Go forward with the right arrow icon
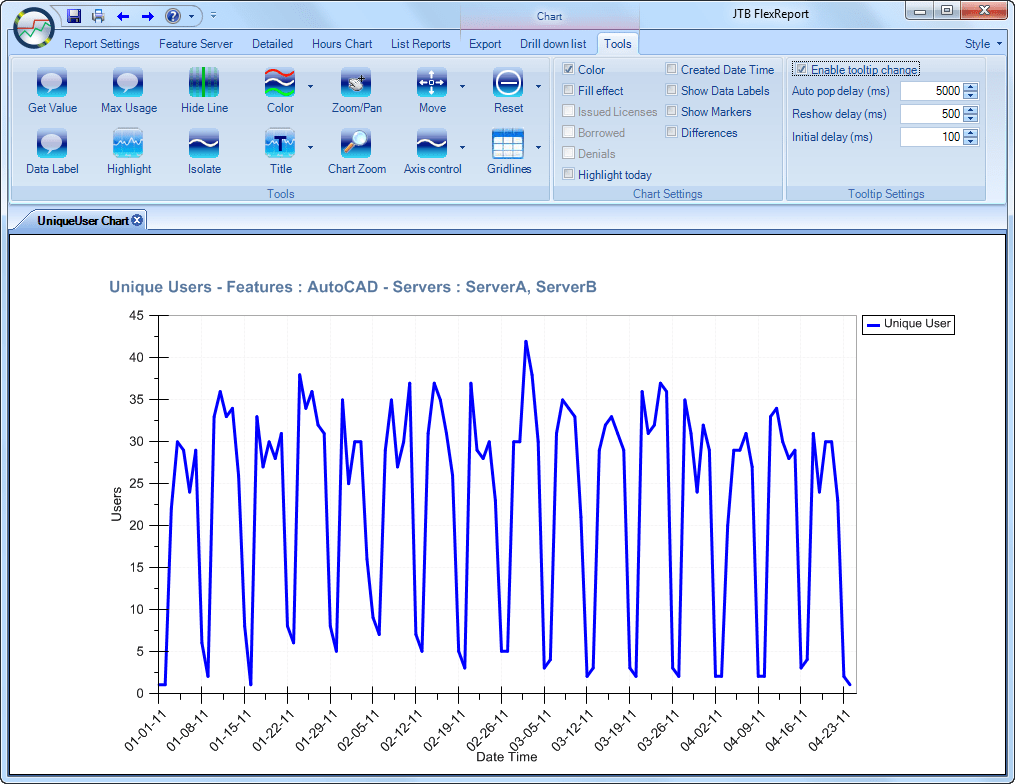The height and width of the screenshot is (784, 1015). click(x=148, y=16)
